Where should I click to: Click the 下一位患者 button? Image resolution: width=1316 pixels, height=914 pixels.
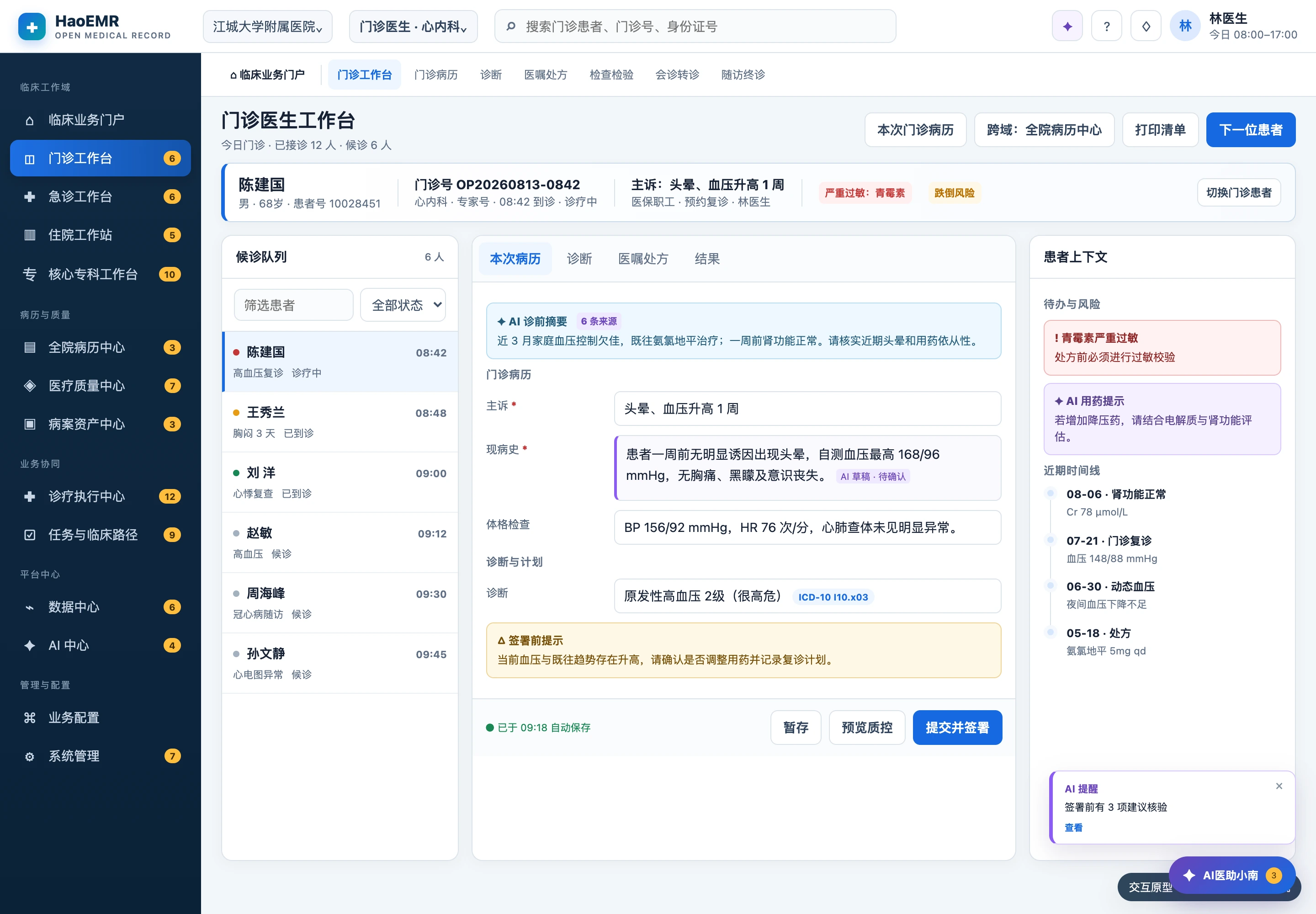pos(1251,129)
